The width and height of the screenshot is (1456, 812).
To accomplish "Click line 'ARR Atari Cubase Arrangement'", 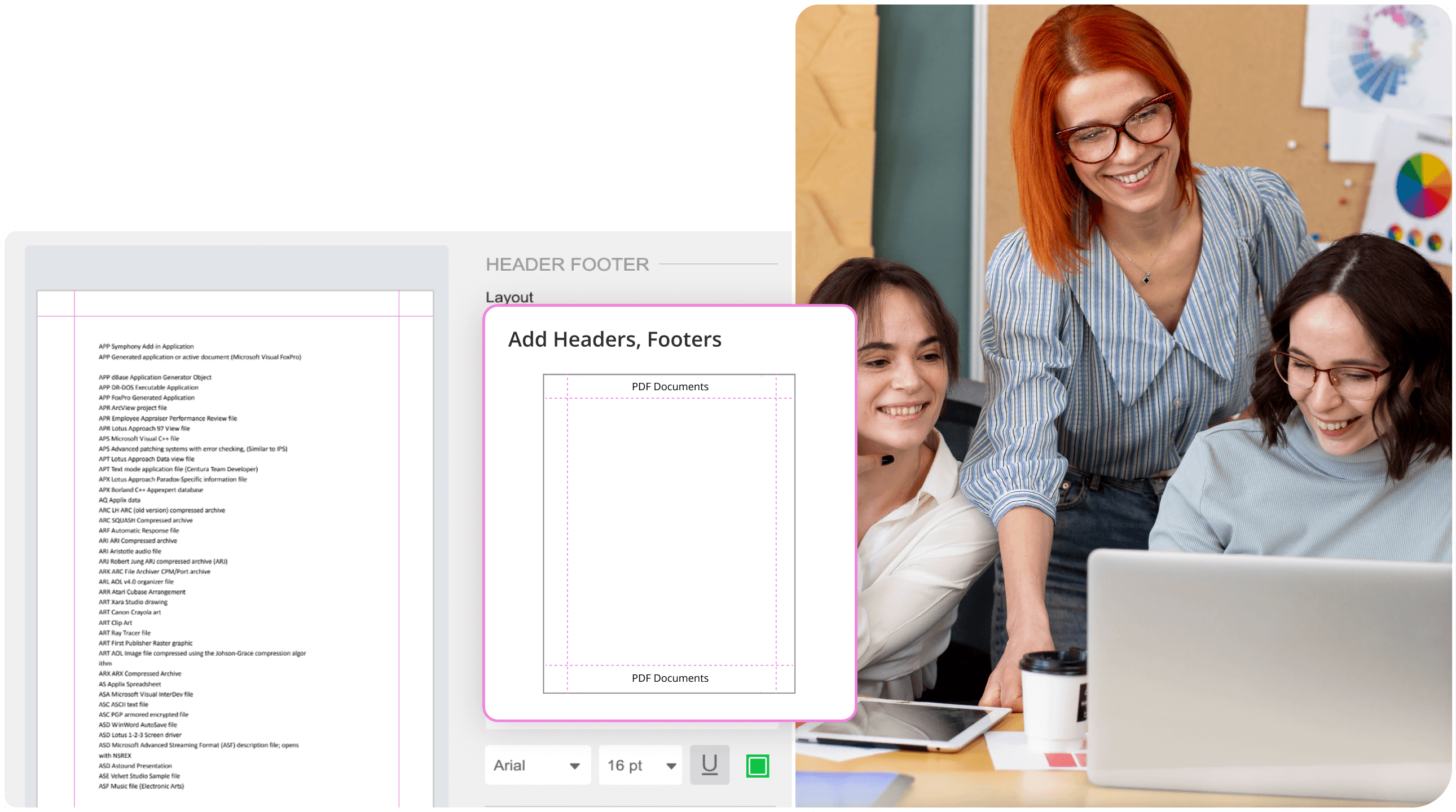I will (x=142, y=592).
